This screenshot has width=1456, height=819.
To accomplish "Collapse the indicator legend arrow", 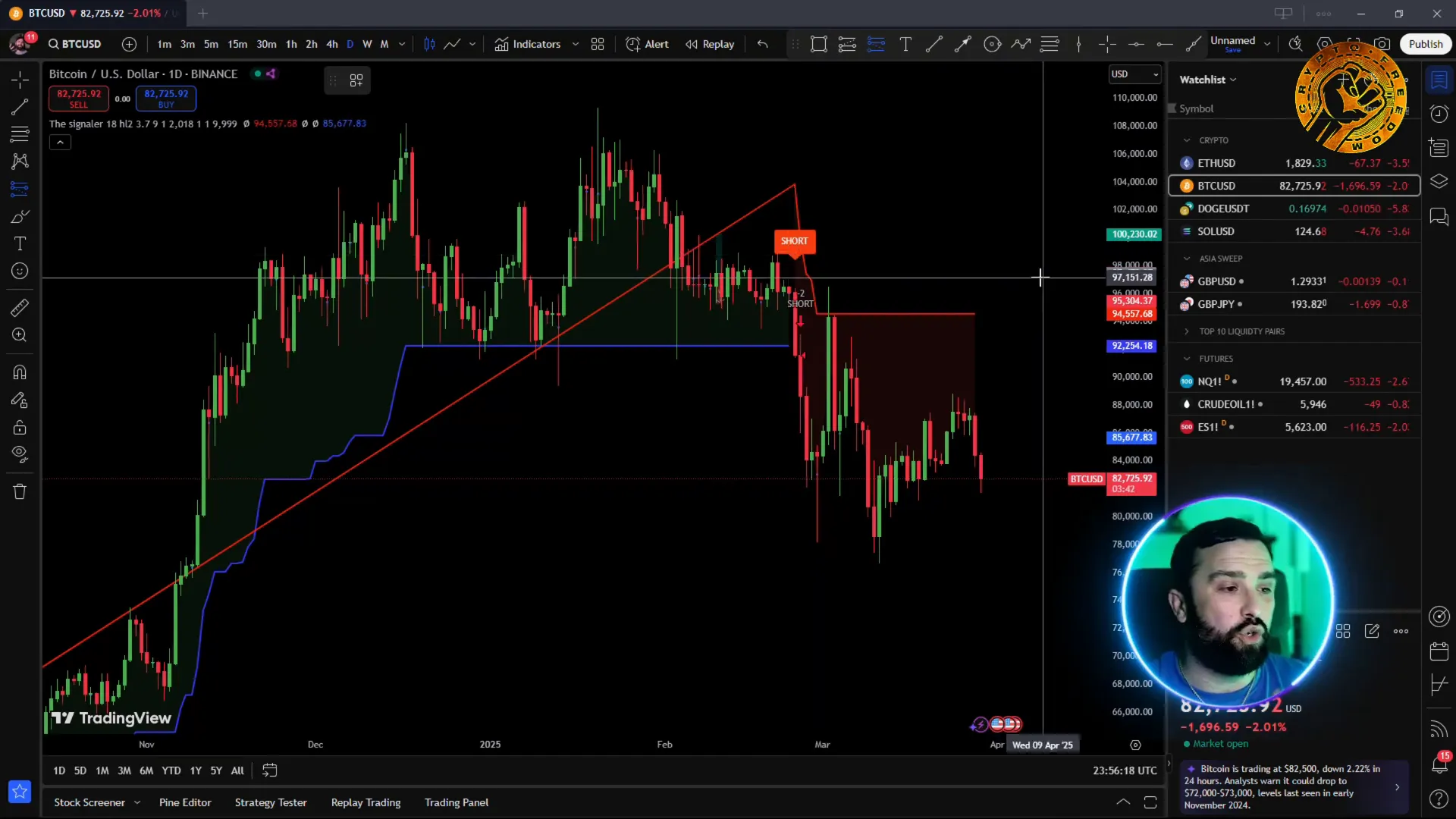I will click(60, 143).
